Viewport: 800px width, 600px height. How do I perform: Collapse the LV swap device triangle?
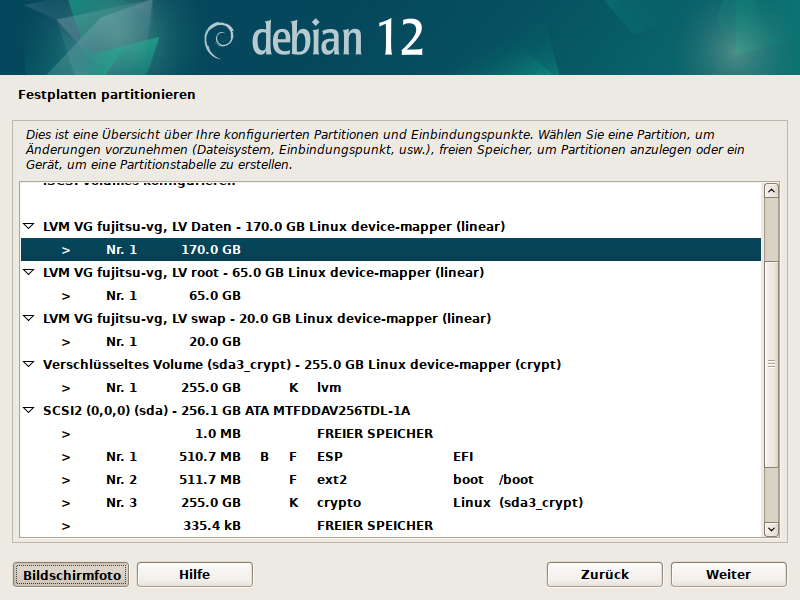(x=28, y=319)
